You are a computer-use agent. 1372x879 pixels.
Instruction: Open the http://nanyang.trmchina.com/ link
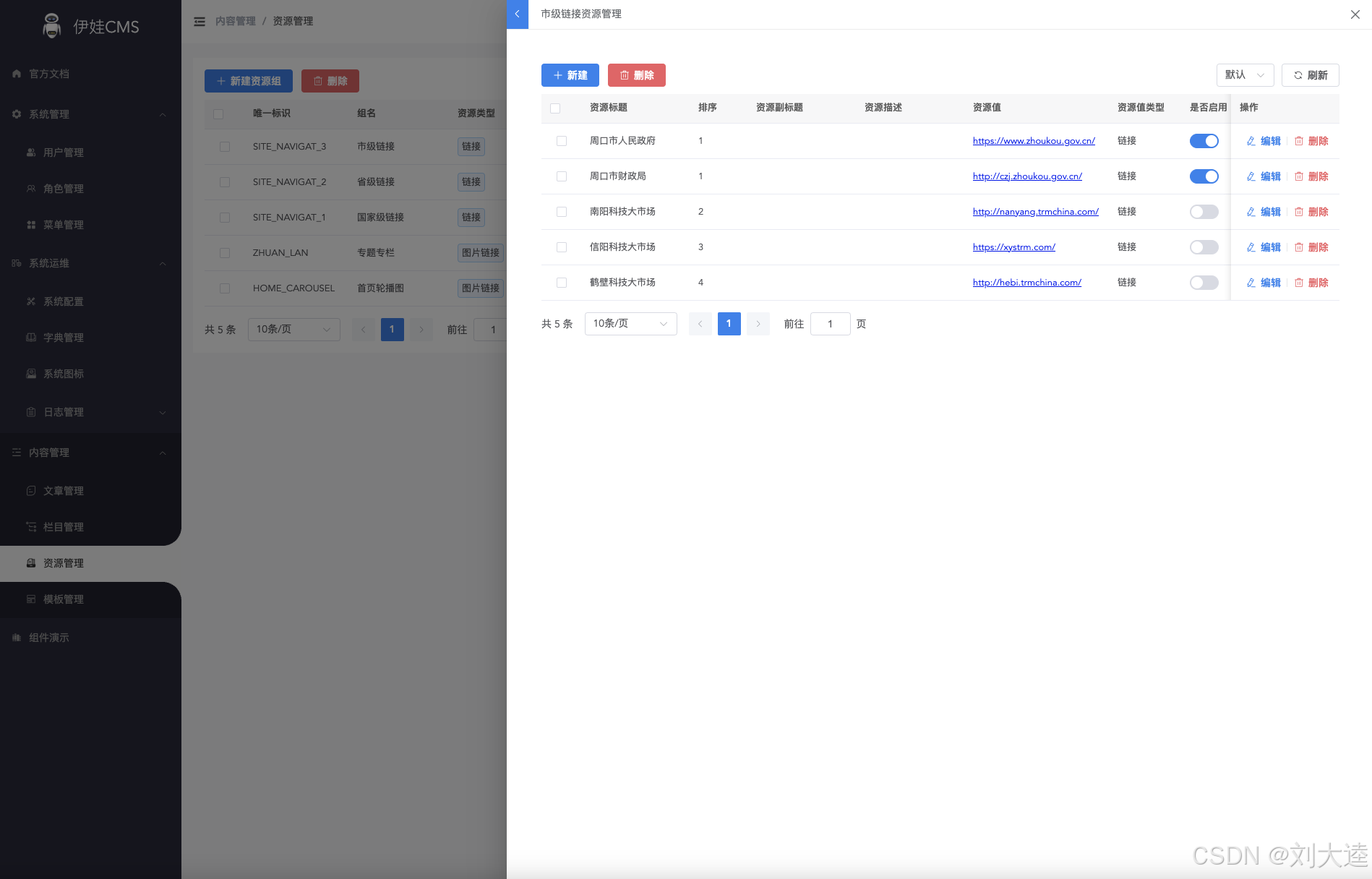1036,212
